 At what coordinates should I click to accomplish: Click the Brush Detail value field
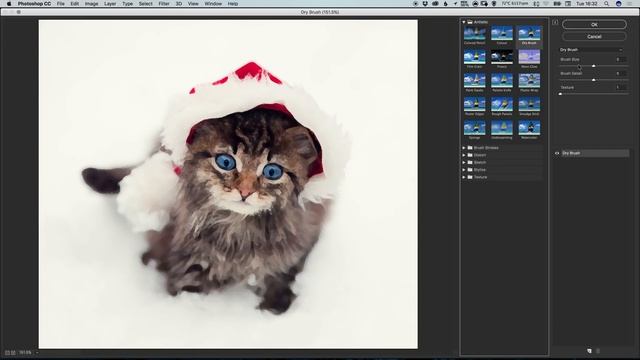point(620,73)
